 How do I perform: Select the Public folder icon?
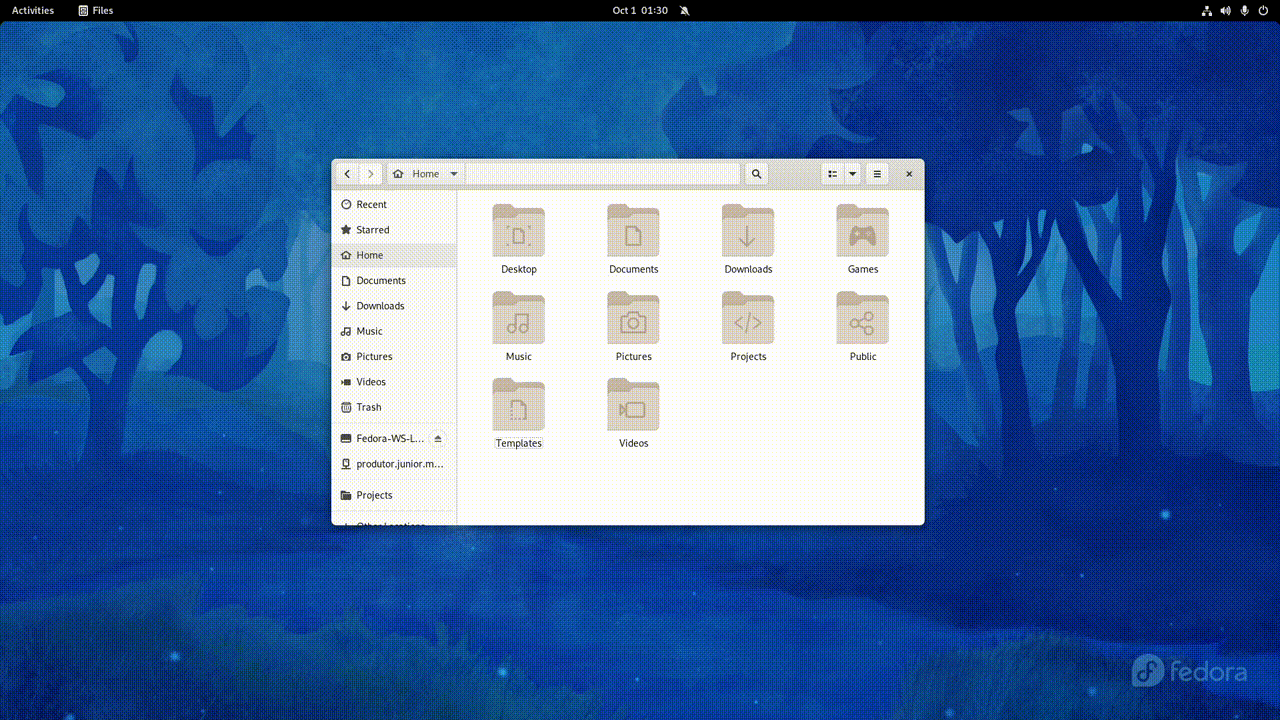(x=863, y=318)
